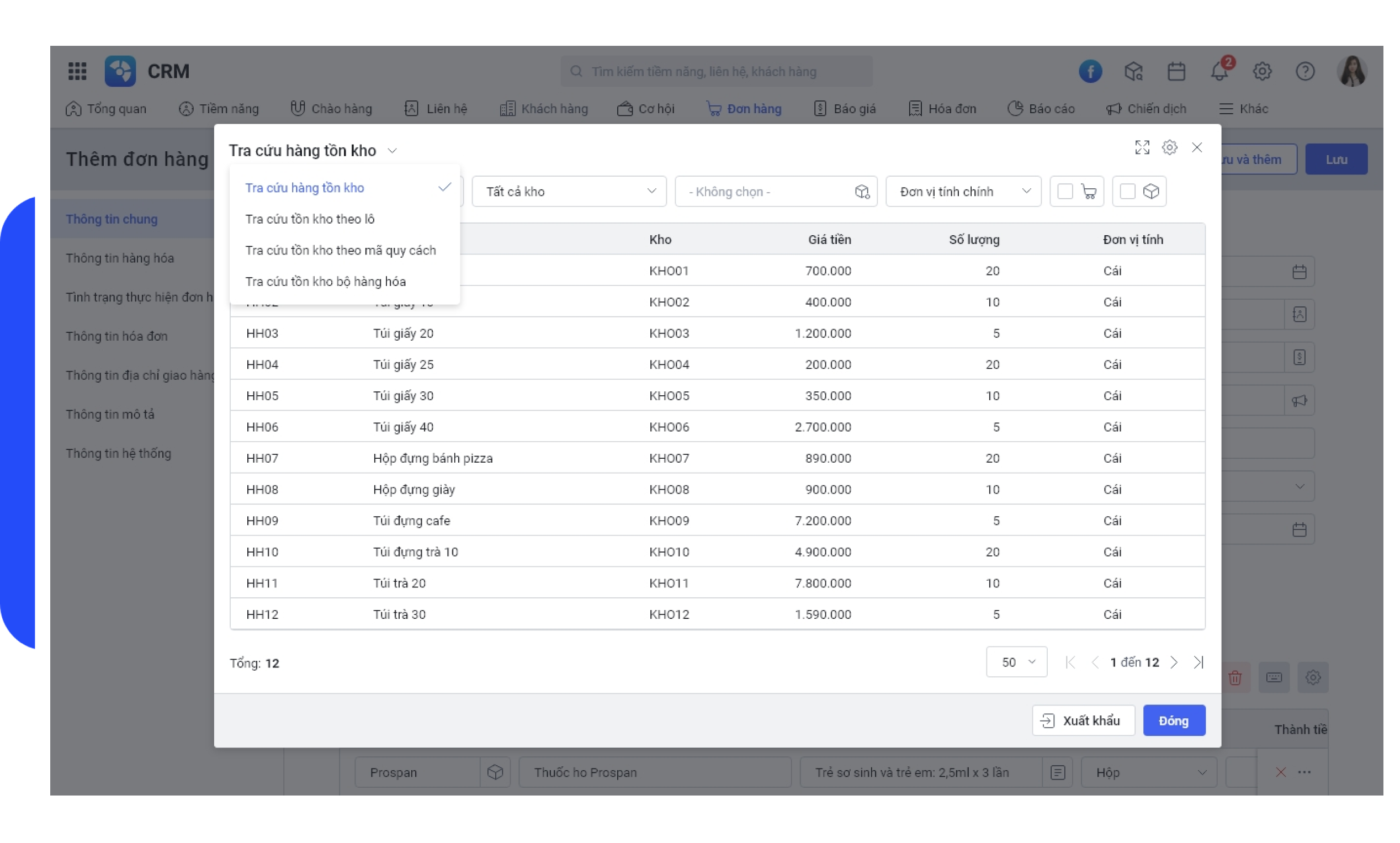Click the cart icon filter in dialog
Viewport: 1400px width, 843px height.
[1088, 192]
